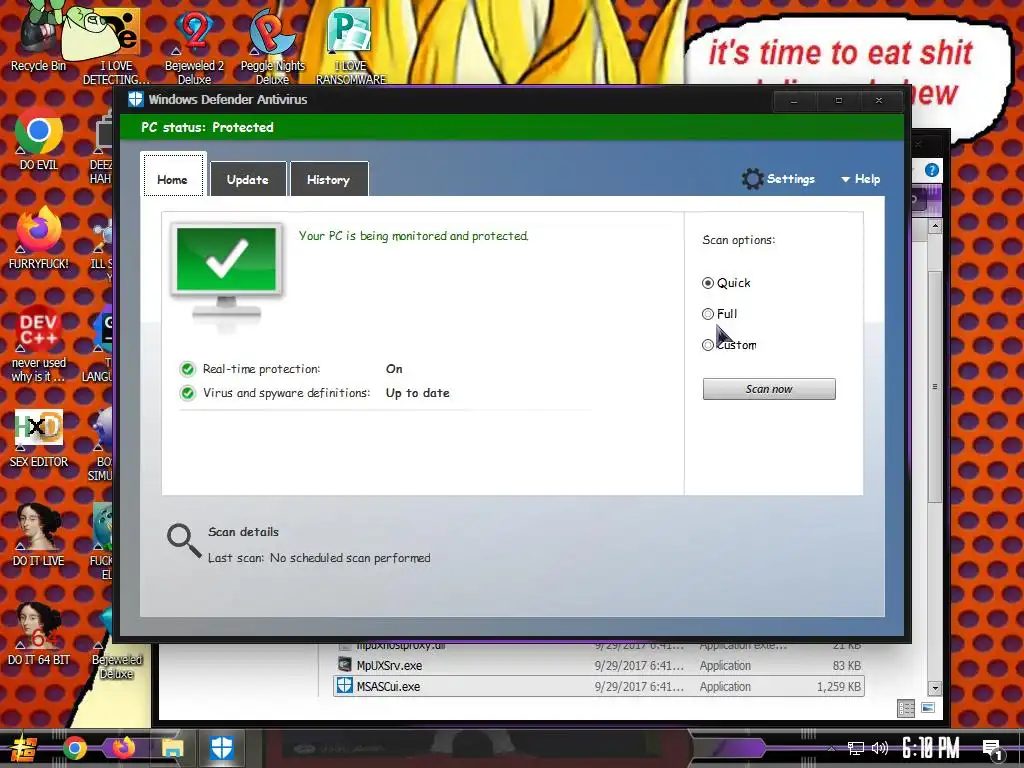Click the Explorer vertical scrollbar thumb
Viewport: 1024px width, 768px height.
[935, 385]
